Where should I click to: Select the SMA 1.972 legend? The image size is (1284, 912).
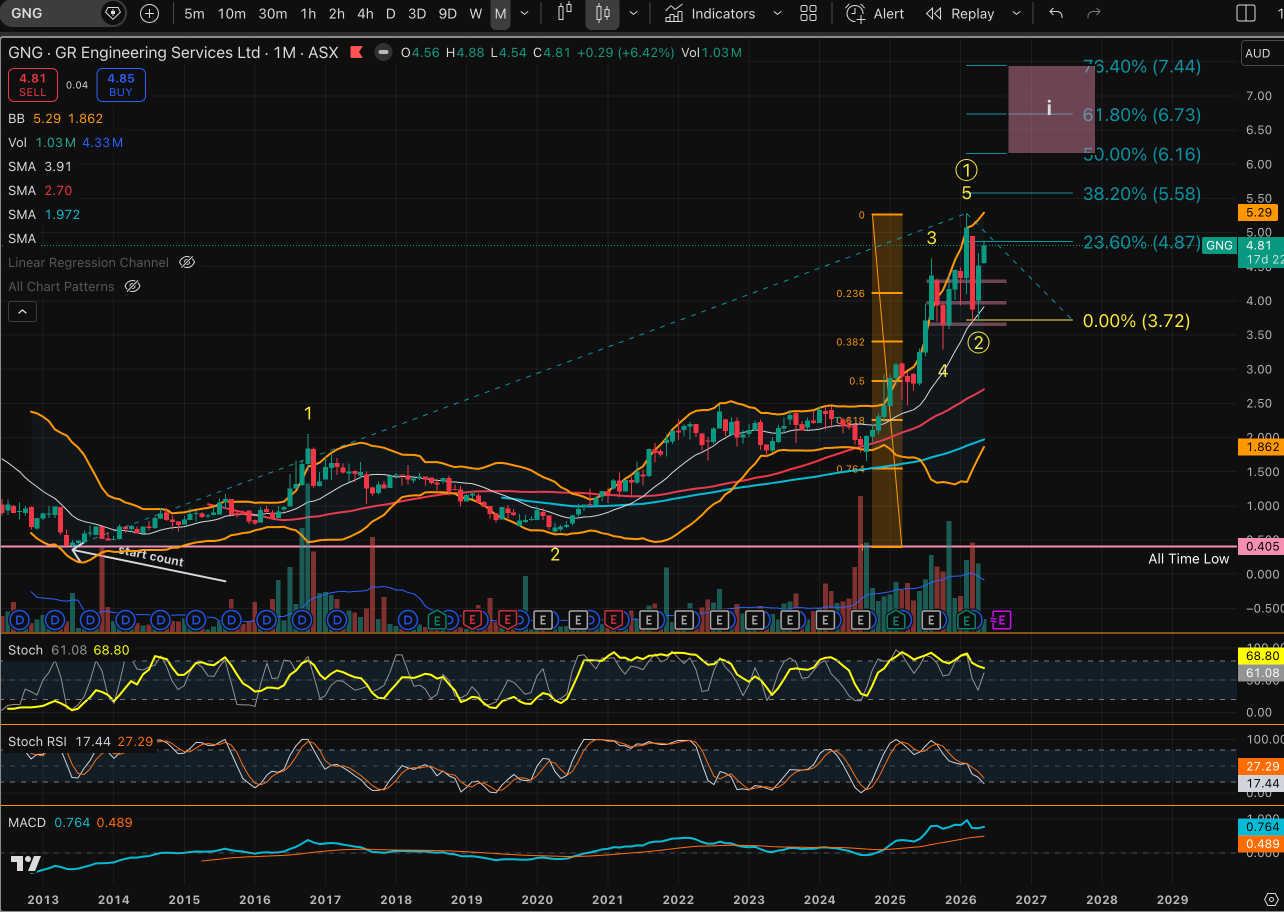tap(44, 214)
